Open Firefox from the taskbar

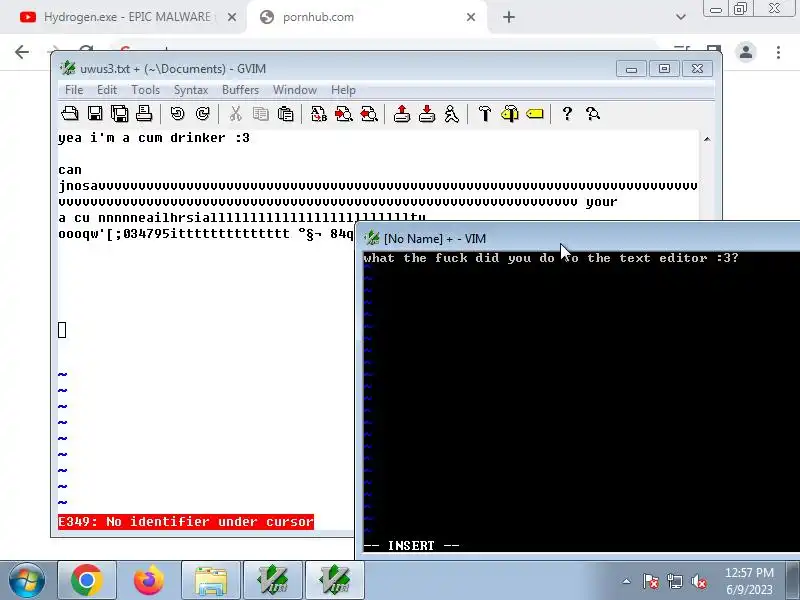[x=148, y=580]
